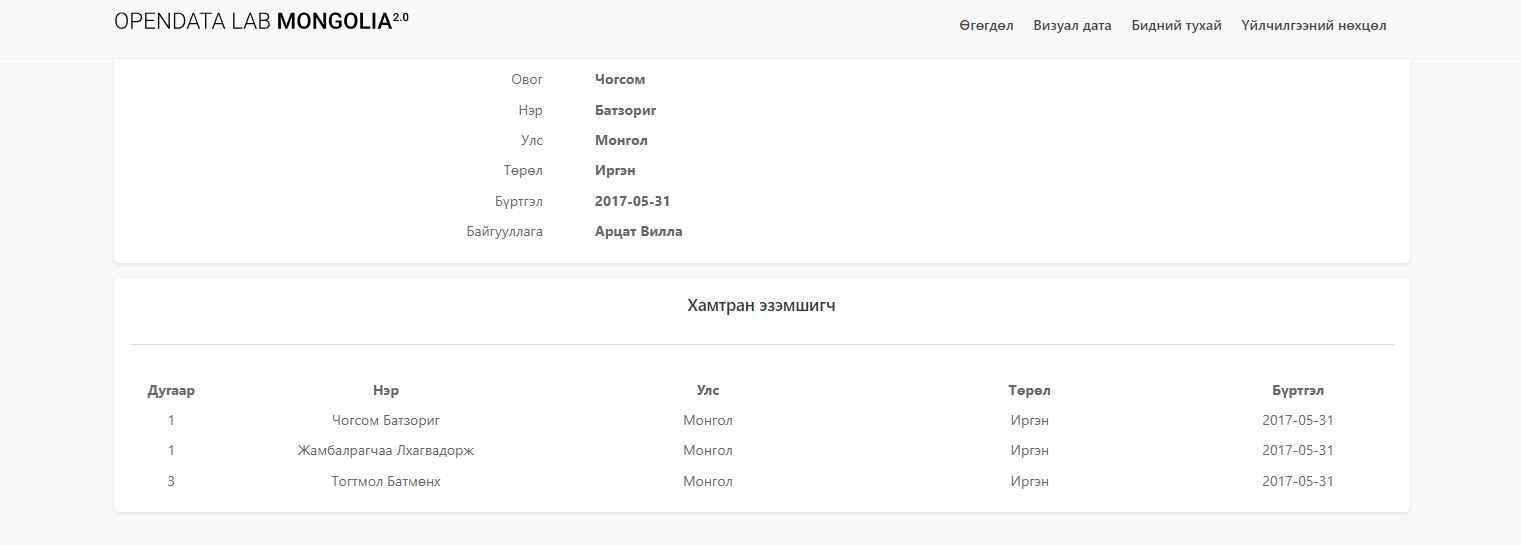Click the bold 2017-05-31 registration value
This screenshot has height=545, width=1521.
pyautogui.click(x=632, y=201)
